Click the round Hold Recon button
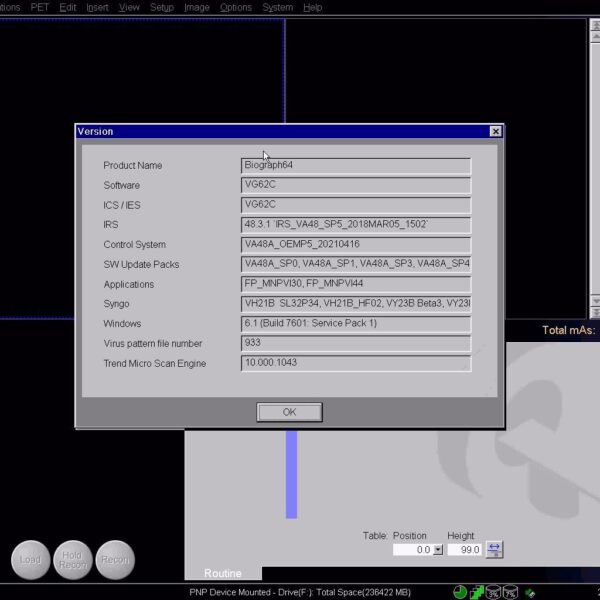 [x=72, y=559]
